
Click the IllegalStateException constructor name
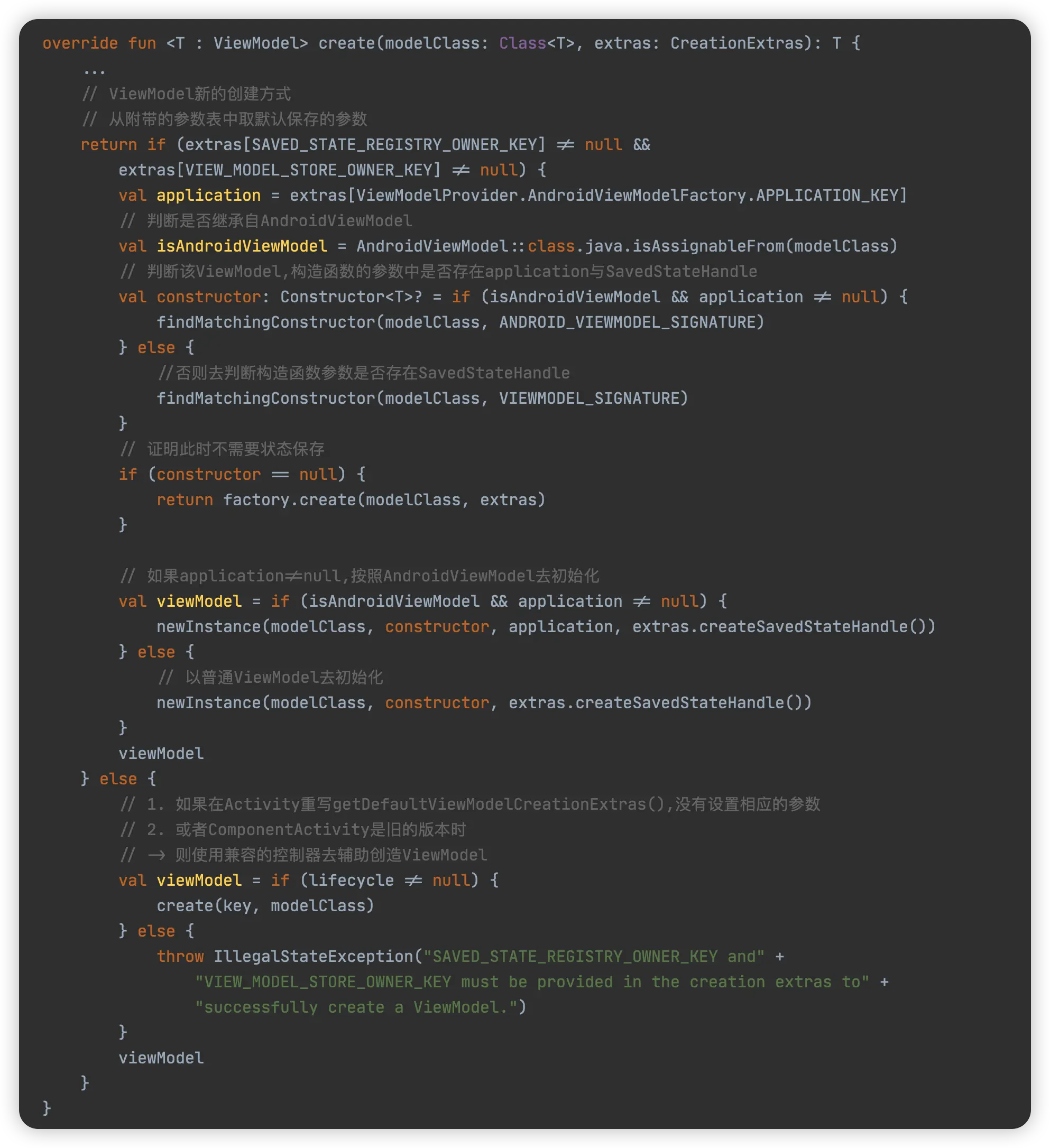click(x=313, y=957)
